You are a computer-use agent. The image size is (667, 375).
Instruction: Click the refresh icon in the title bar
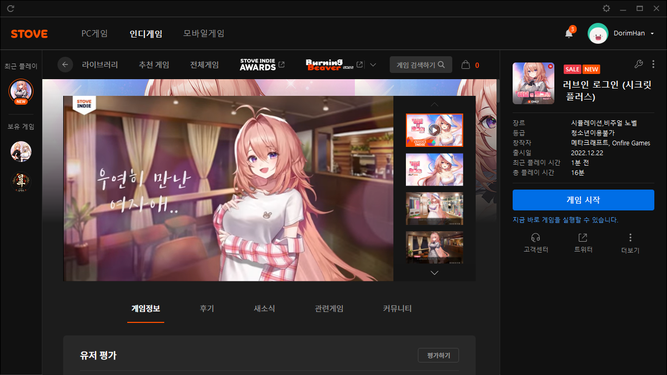pos(10,9)
